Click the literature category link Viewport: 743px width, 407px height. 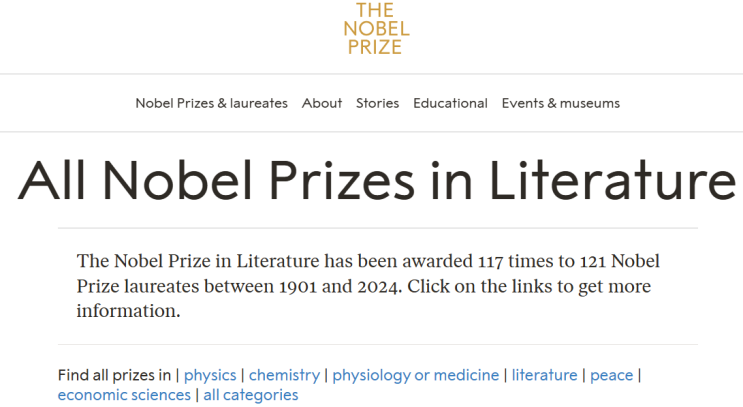pos(544,375)
